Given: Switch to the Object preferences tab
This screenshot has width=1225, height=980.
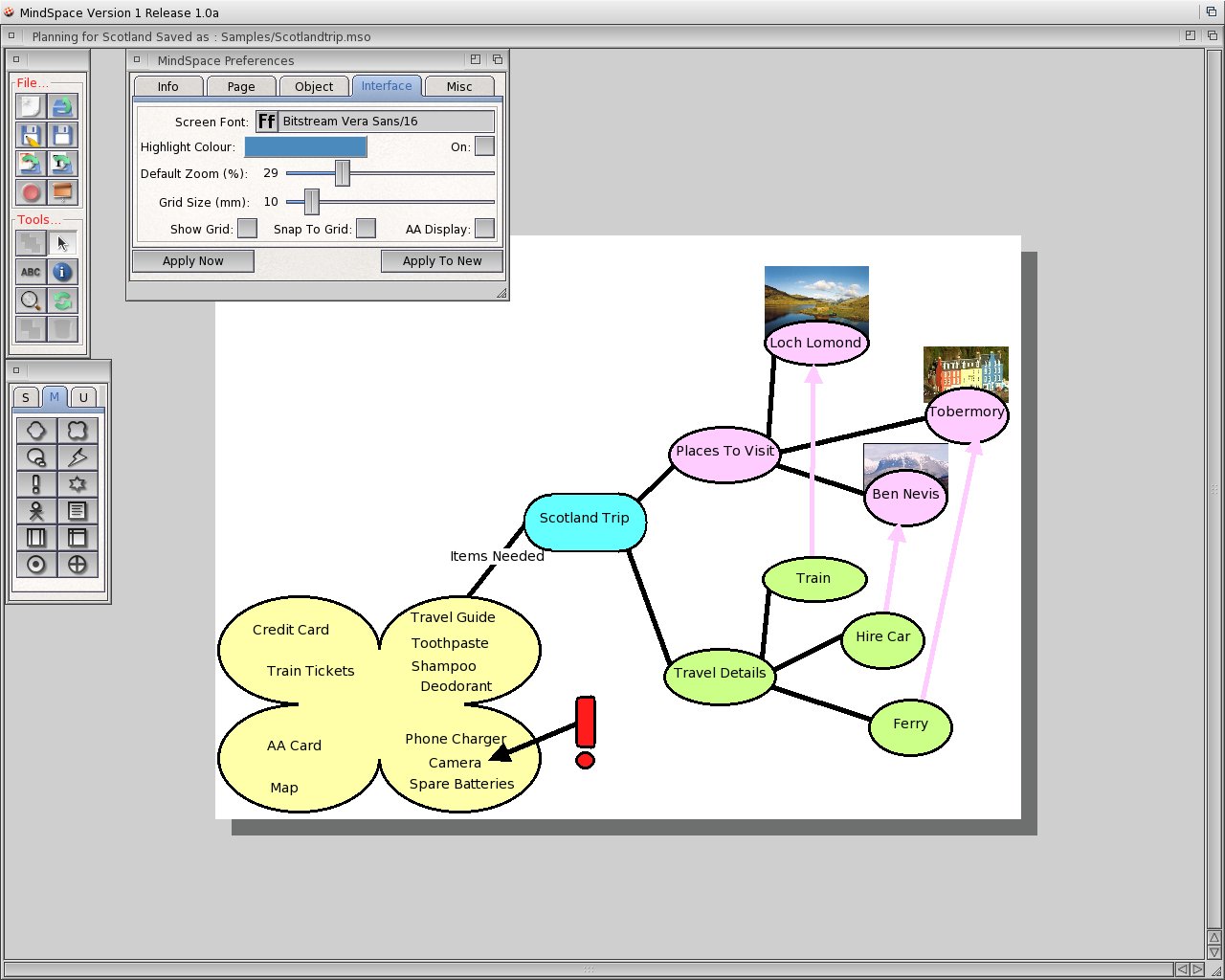Looking at the screenshot, I should point(314,86).
